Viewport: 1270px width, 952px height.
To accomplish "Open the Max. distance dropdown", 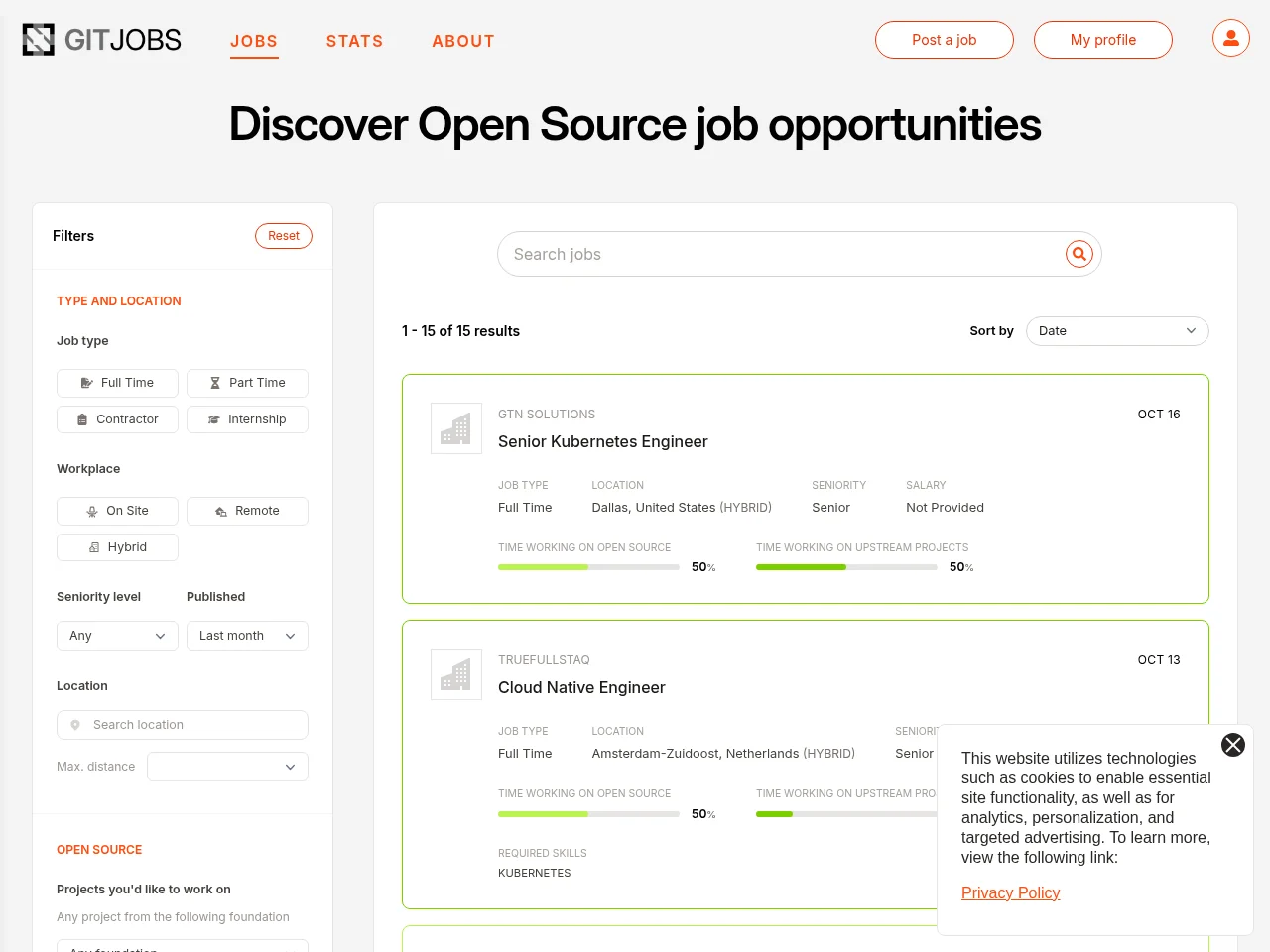I will pos(227,767).
